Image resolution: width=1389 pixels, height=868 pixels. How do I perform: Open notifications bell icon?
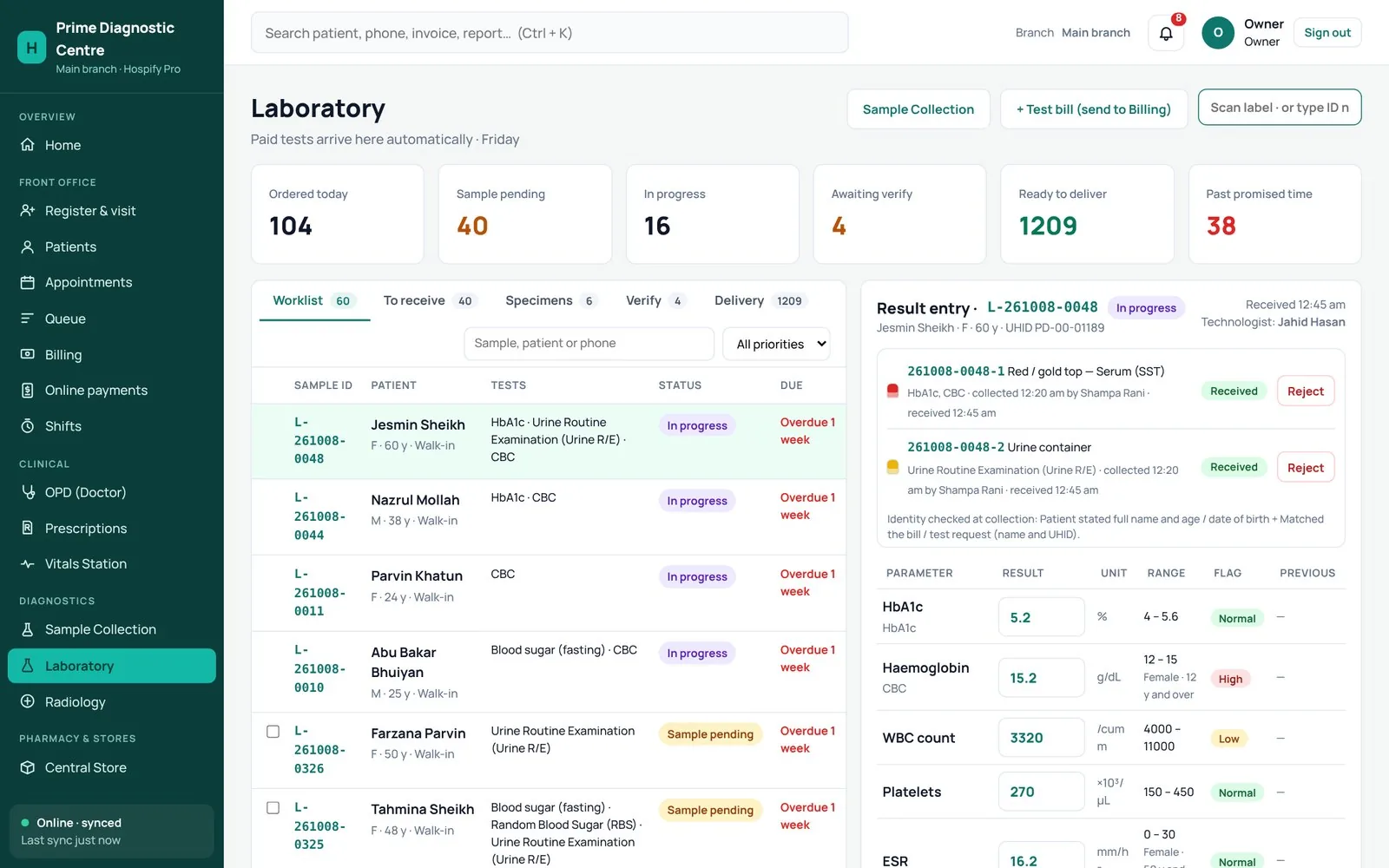click(1166, 33)
